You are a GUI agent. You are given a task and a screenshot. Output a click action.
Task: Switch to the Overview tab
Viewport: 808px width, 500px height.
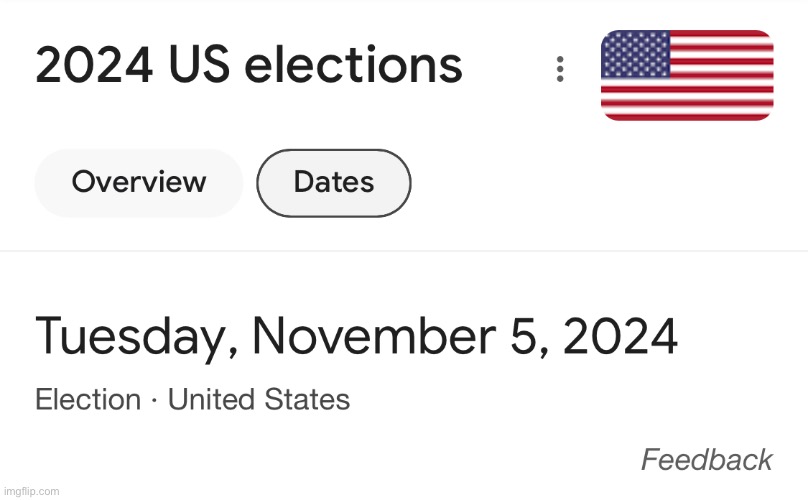pyautogui.click(x=139, y=183)
